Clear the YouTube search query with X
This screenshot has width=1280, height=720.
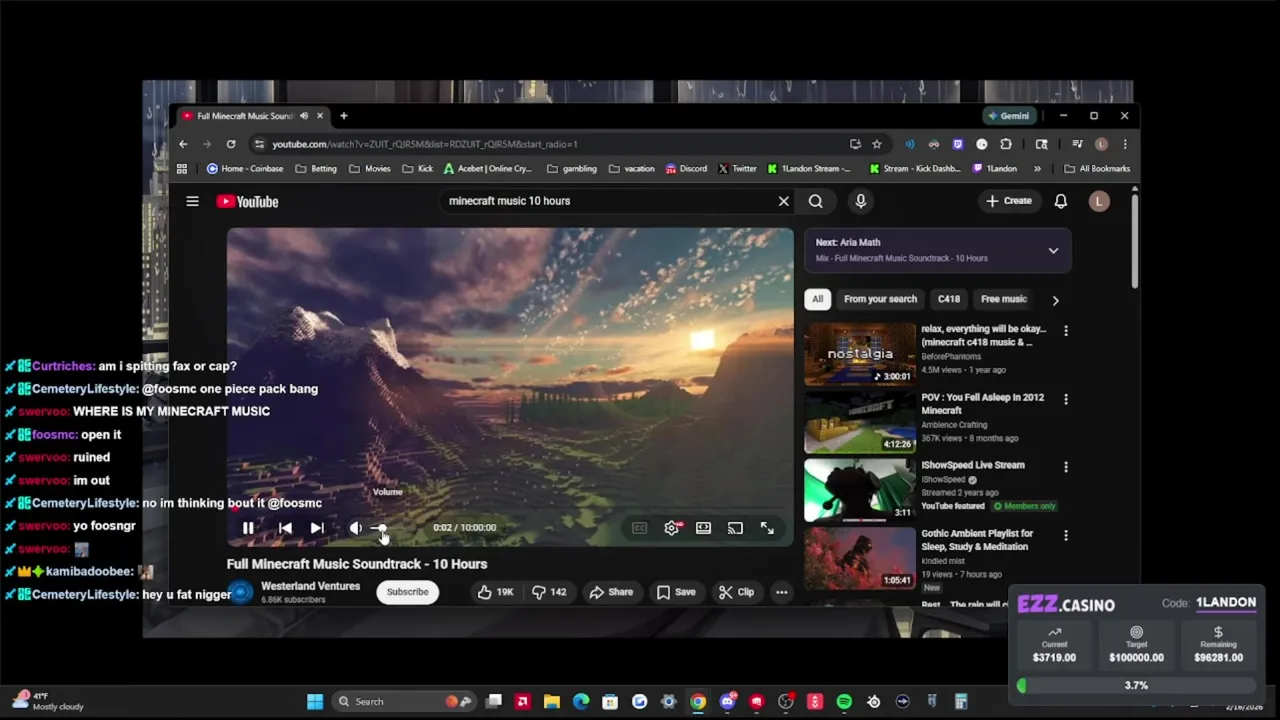click(x=784, y=201)
